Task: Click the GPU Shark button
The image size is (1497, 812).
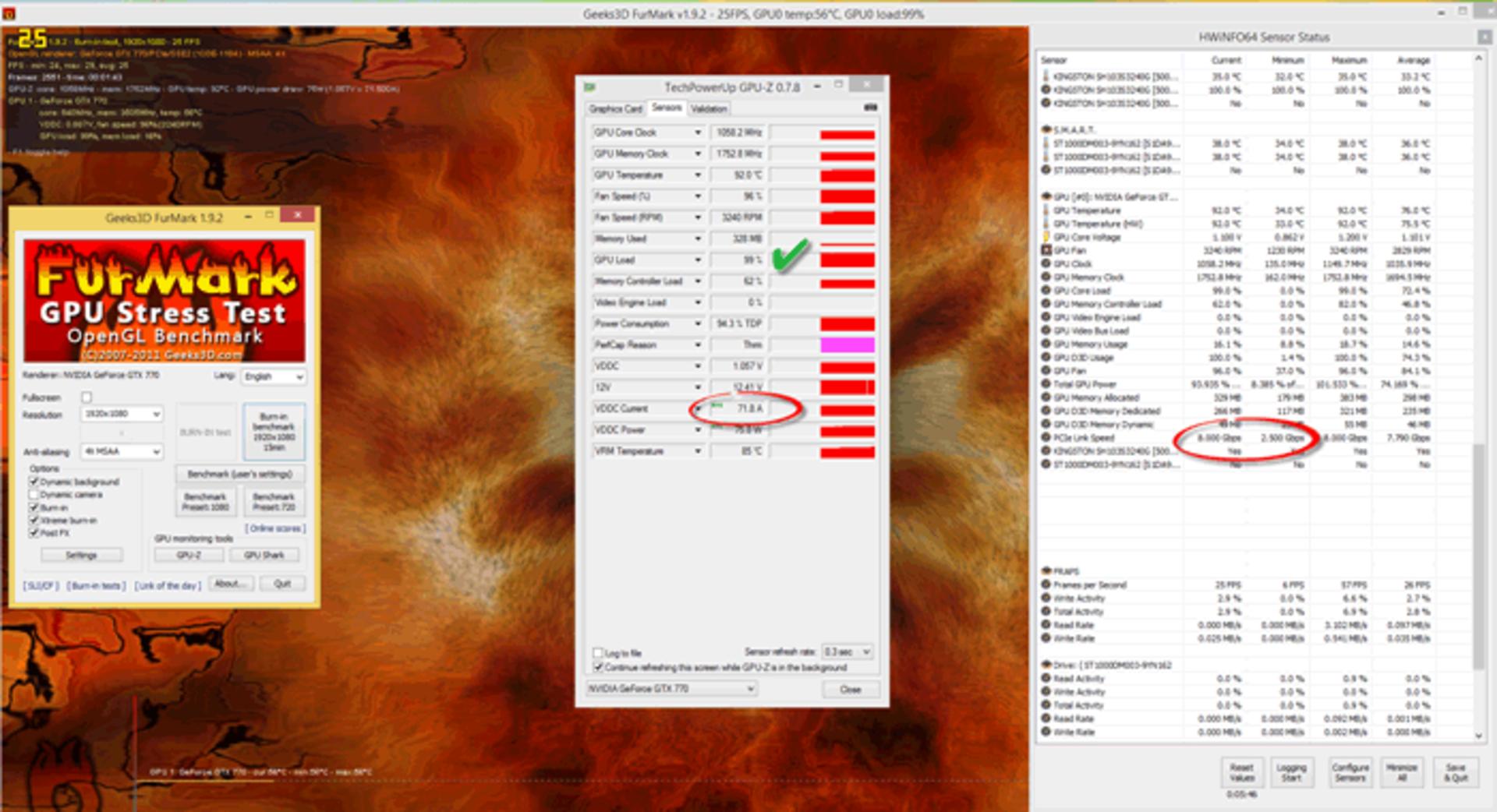Action: coord(264,555)
